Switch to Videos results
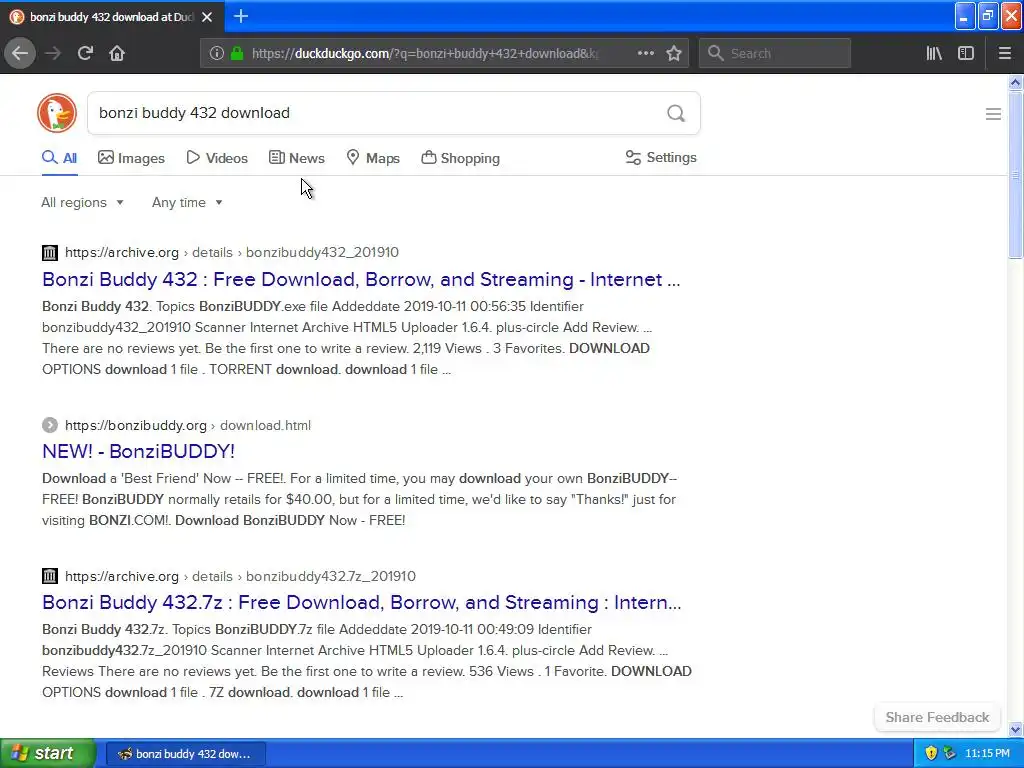 tap(217, 158)
